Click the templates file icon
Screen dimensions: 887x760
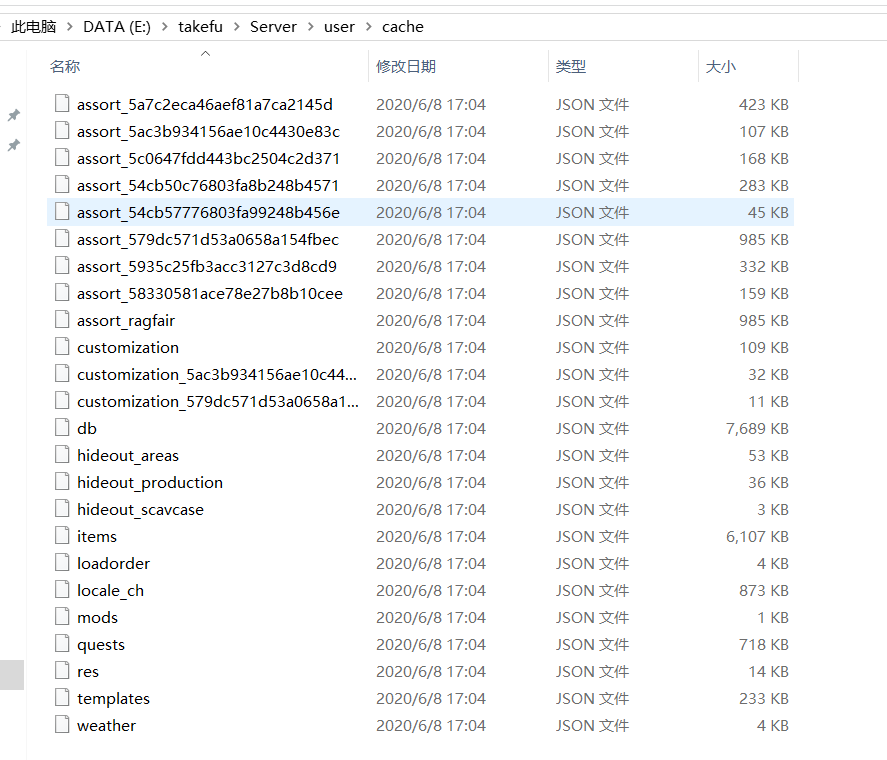point(62,698)
